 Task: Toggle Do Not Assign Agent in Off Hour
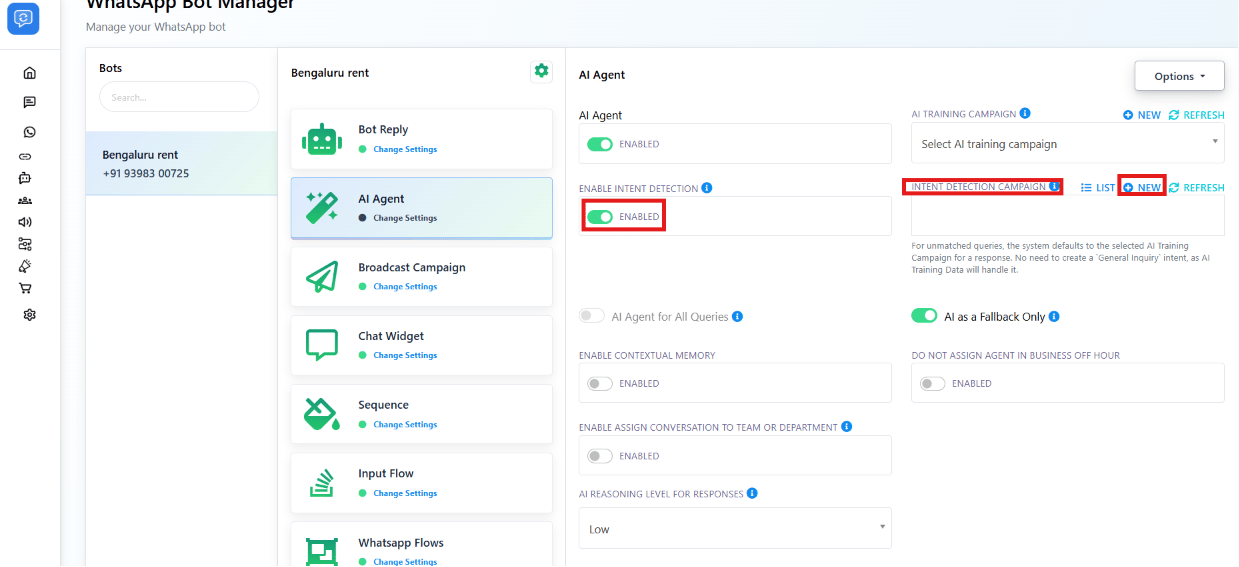(932, 383)
